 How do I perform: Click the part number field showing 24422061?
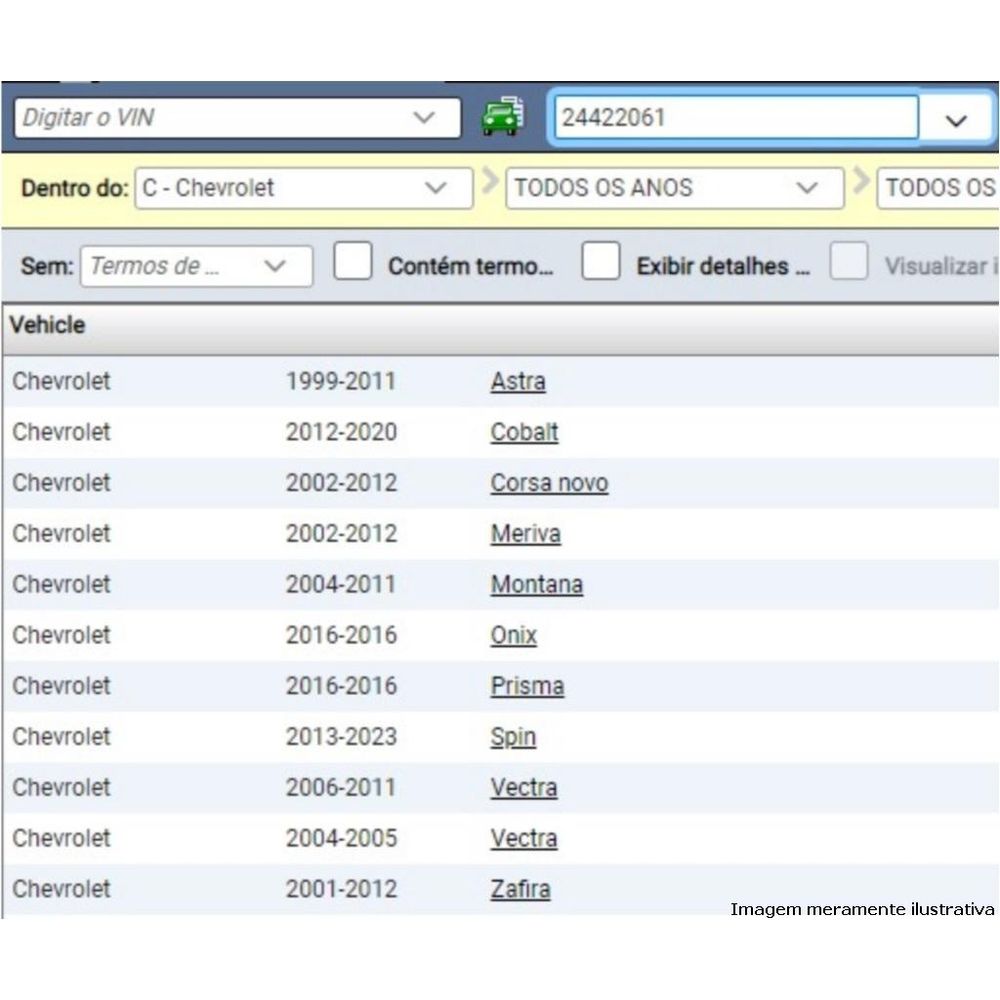735,117
